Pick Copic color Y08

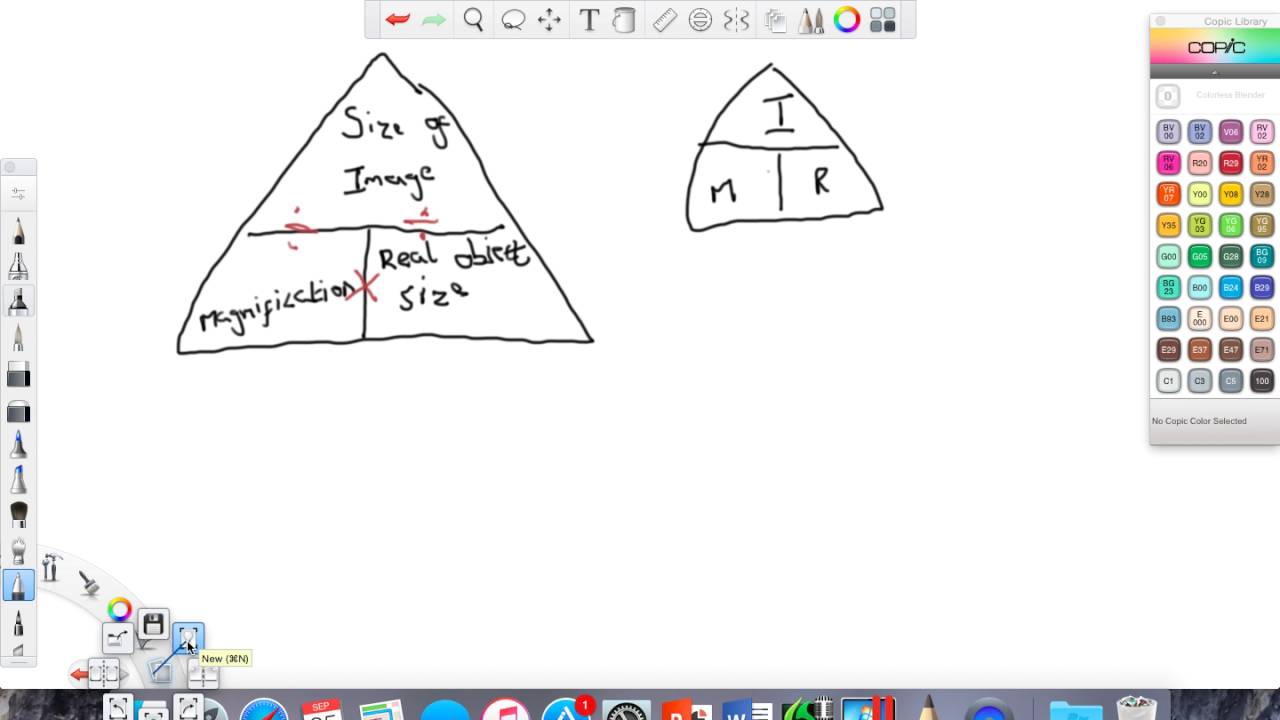point(1231,193)
